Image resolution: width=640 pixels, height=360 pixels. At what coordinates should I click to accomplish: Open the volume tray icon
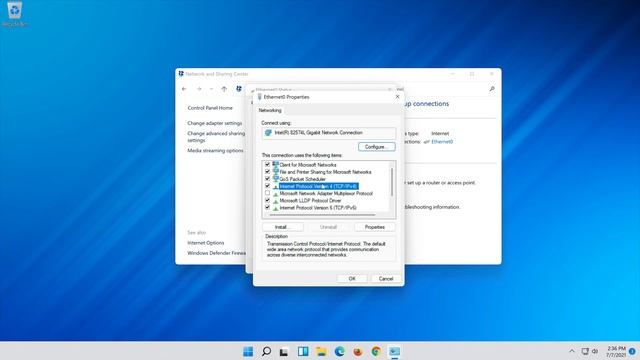(x=595, y=351)
